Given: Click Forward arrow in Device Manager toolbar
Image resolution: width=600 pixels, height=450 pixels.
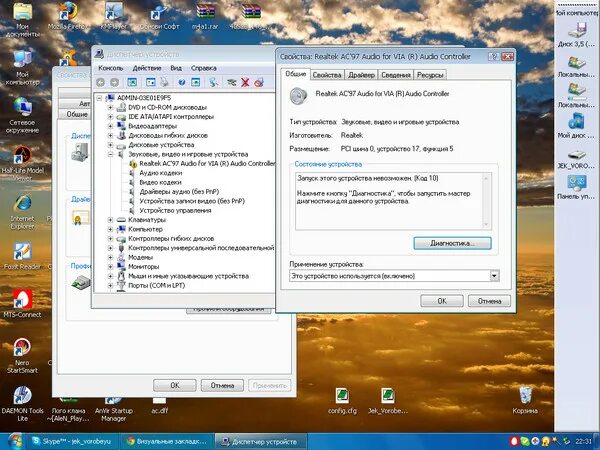Looking at the screenshot, I should (x=114, y=82).
